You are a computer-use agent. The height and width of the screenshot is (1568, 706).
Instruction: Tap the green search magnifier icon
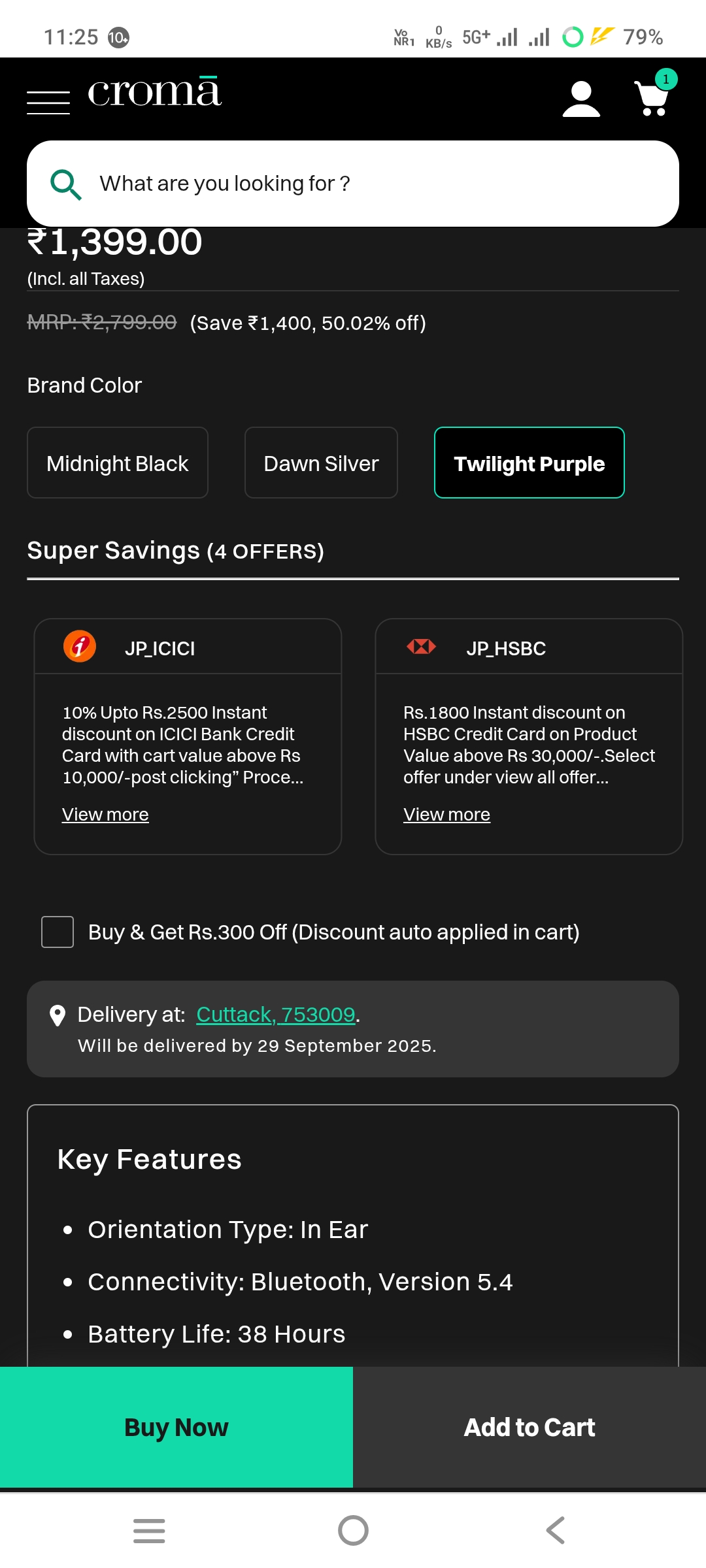tap(65, 184)
